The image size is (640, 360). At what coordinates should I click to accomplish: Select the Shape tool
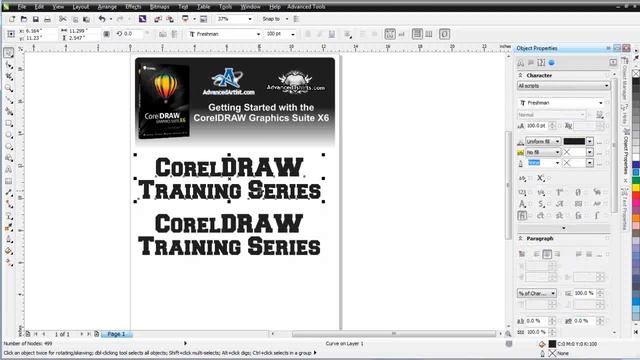9,65
